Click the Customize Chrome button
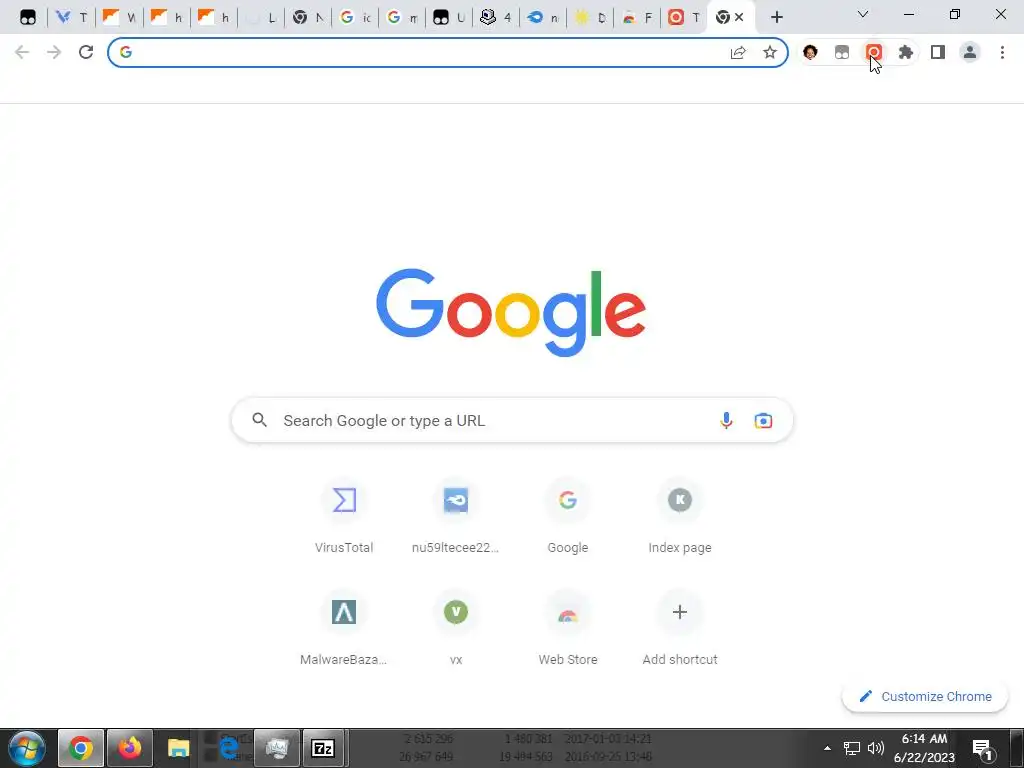Image resolution: width=1024 pixels, height=768 pixels. [925, 696]
